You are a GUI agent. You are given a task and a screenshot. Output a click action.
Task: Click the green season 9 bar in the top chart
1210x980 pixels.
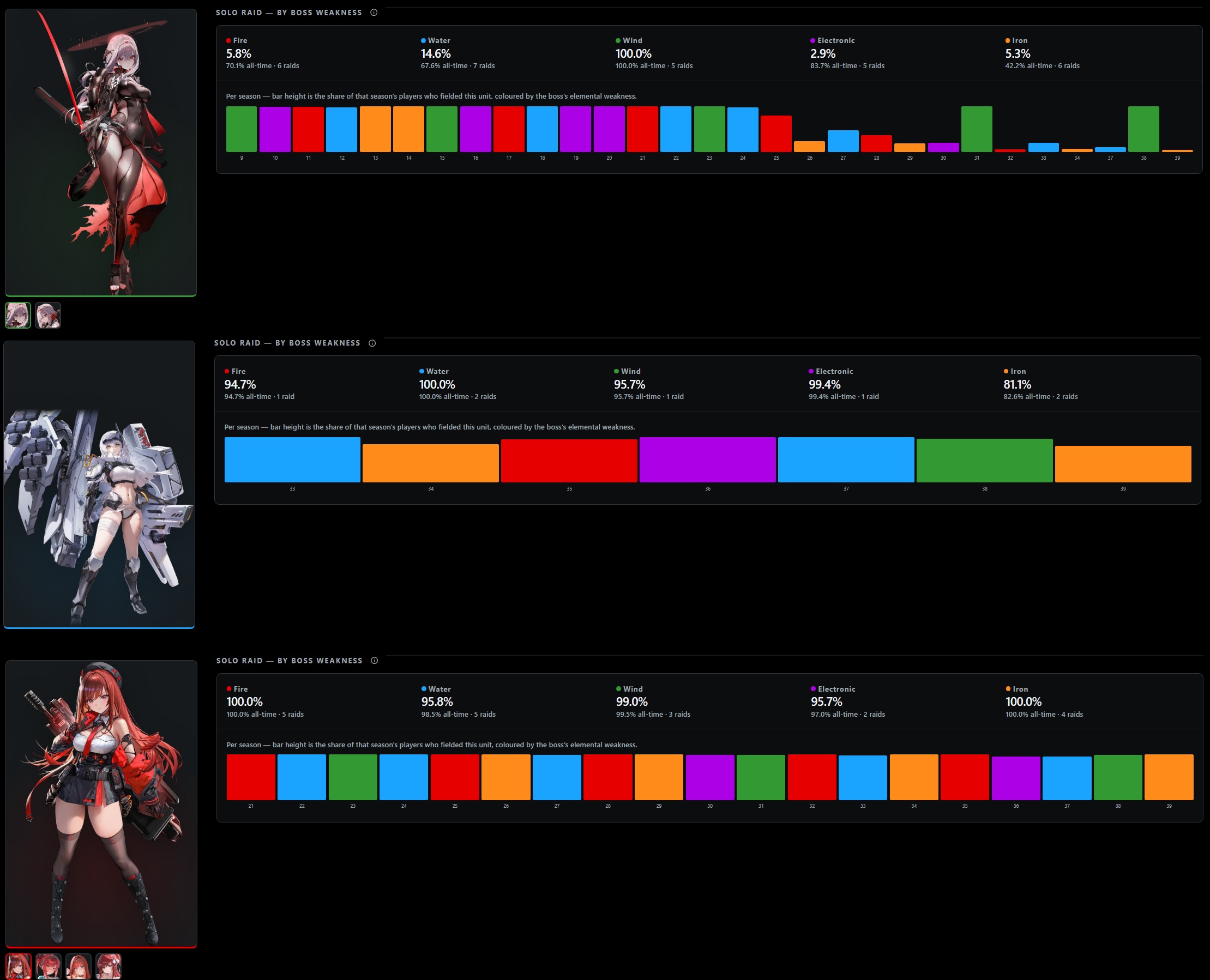tap(242, 129)
